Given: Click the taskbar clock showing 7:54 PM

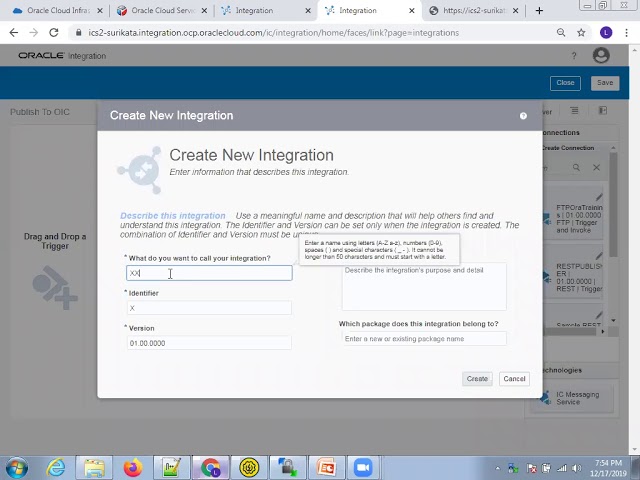Looking at the screenshot, I should click(608, 468).
